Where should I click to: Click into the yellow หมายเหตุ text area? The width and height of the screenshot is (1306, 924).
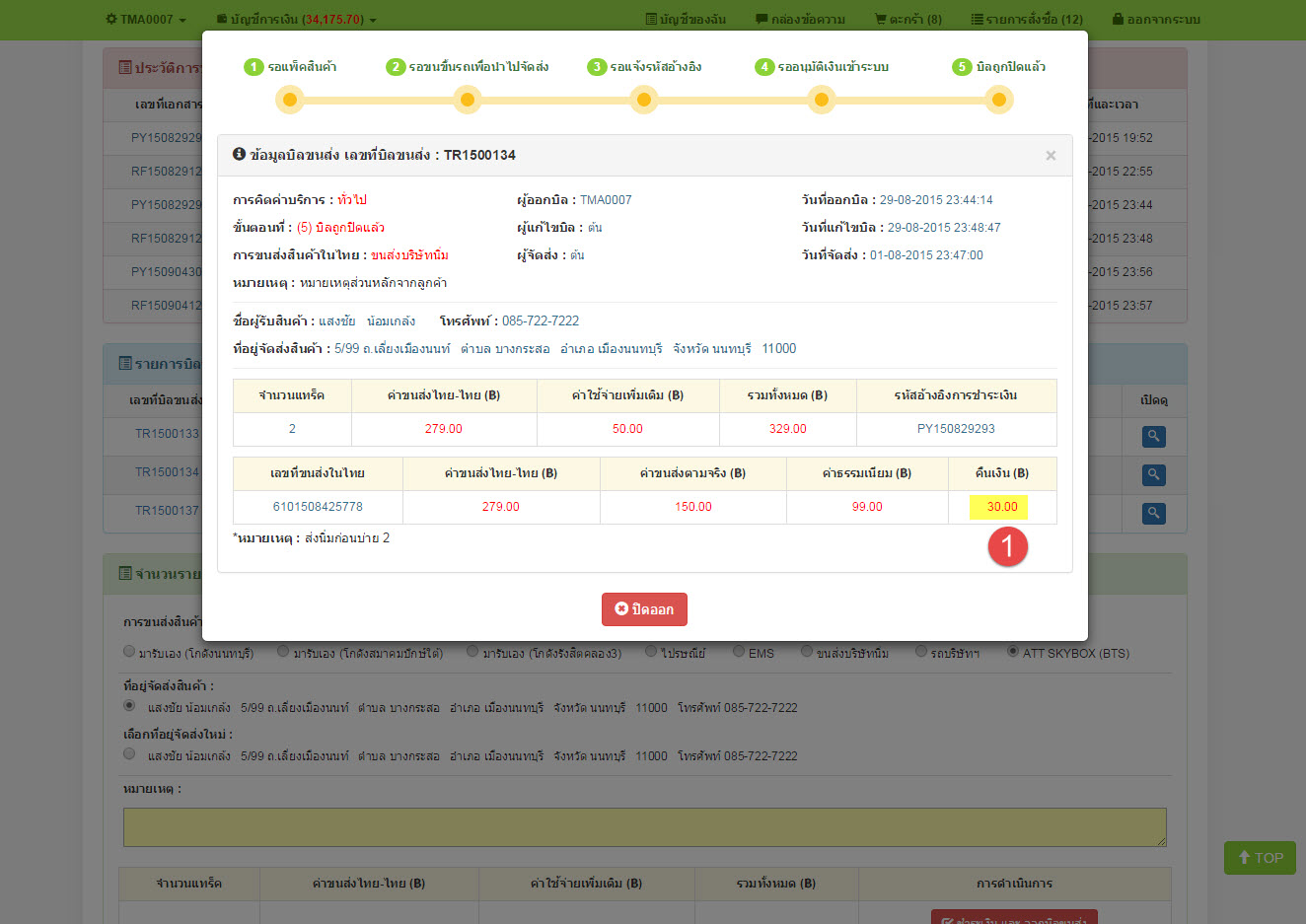tap(644, 827)
